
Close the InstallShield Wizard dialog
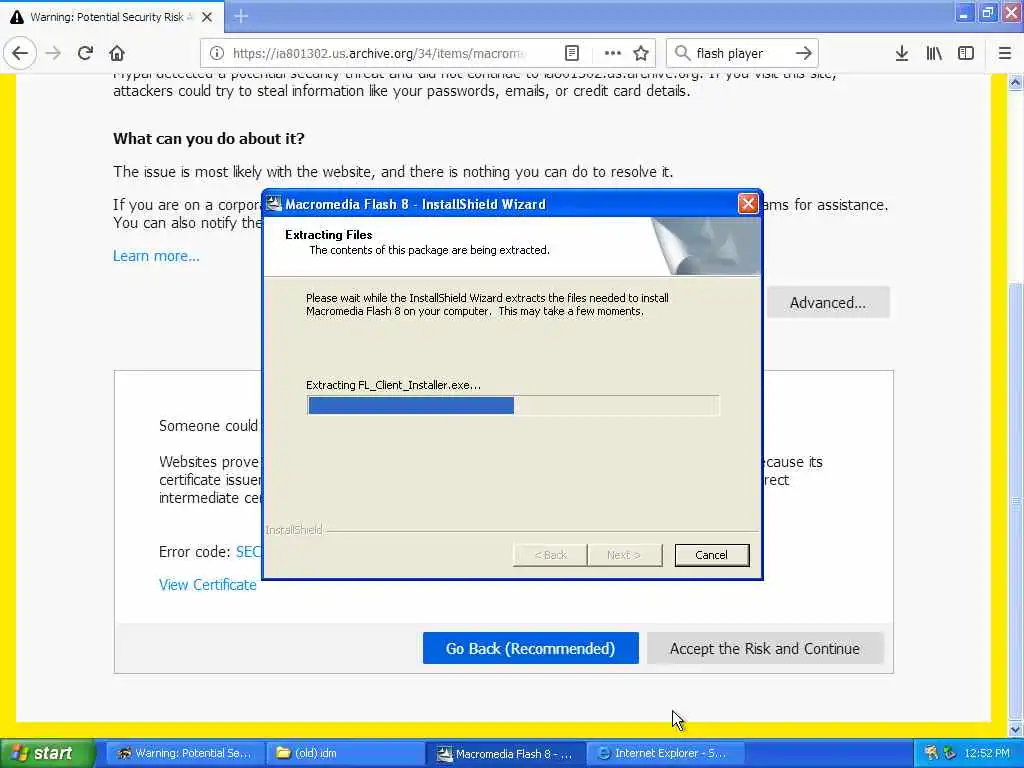click(748, 204)
